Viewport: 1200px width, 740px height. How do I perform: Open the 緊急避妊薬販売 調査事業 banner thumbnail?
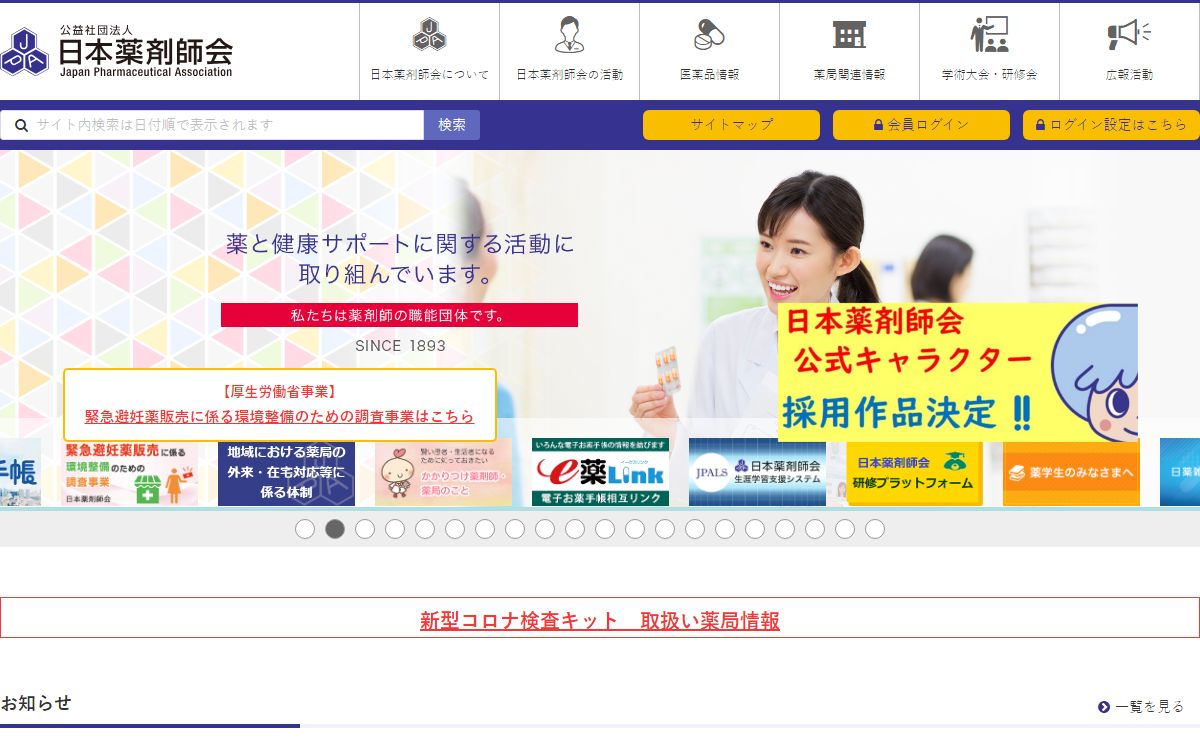[129, 472]
